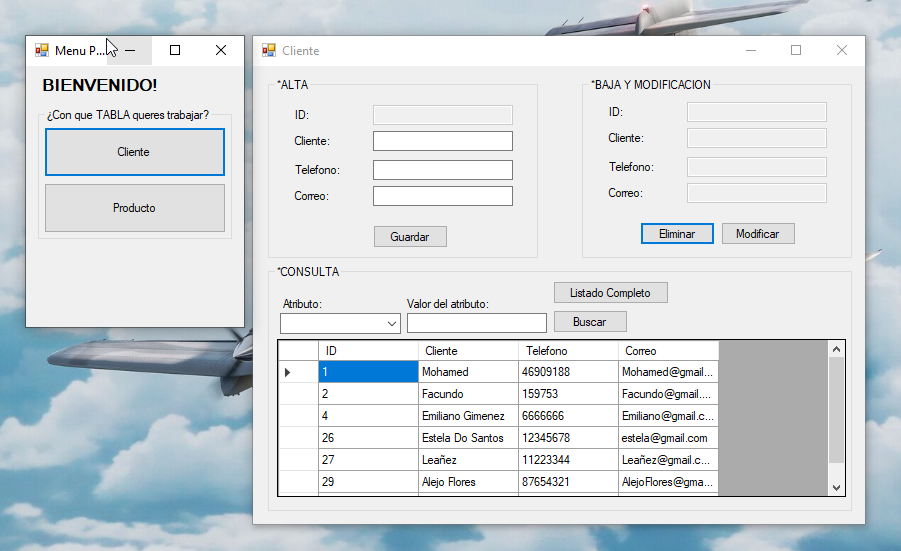Click the Guardar button
The height and width of the screenshot is (551, 901).
pyautogui.click(x=410, y=237)
